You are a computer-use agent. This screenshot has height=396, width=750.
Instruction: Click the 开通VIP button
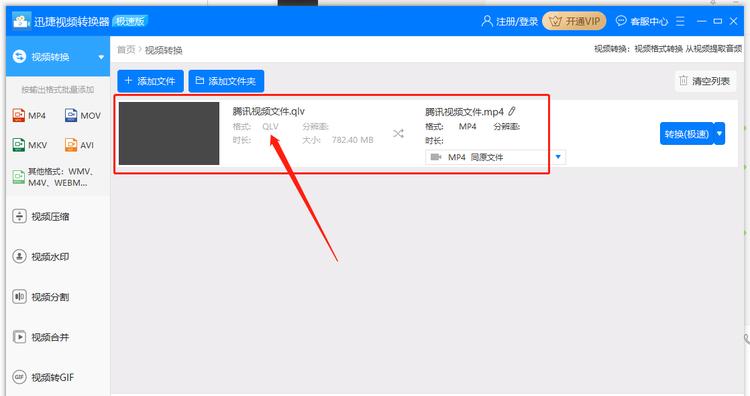point(574,21)
